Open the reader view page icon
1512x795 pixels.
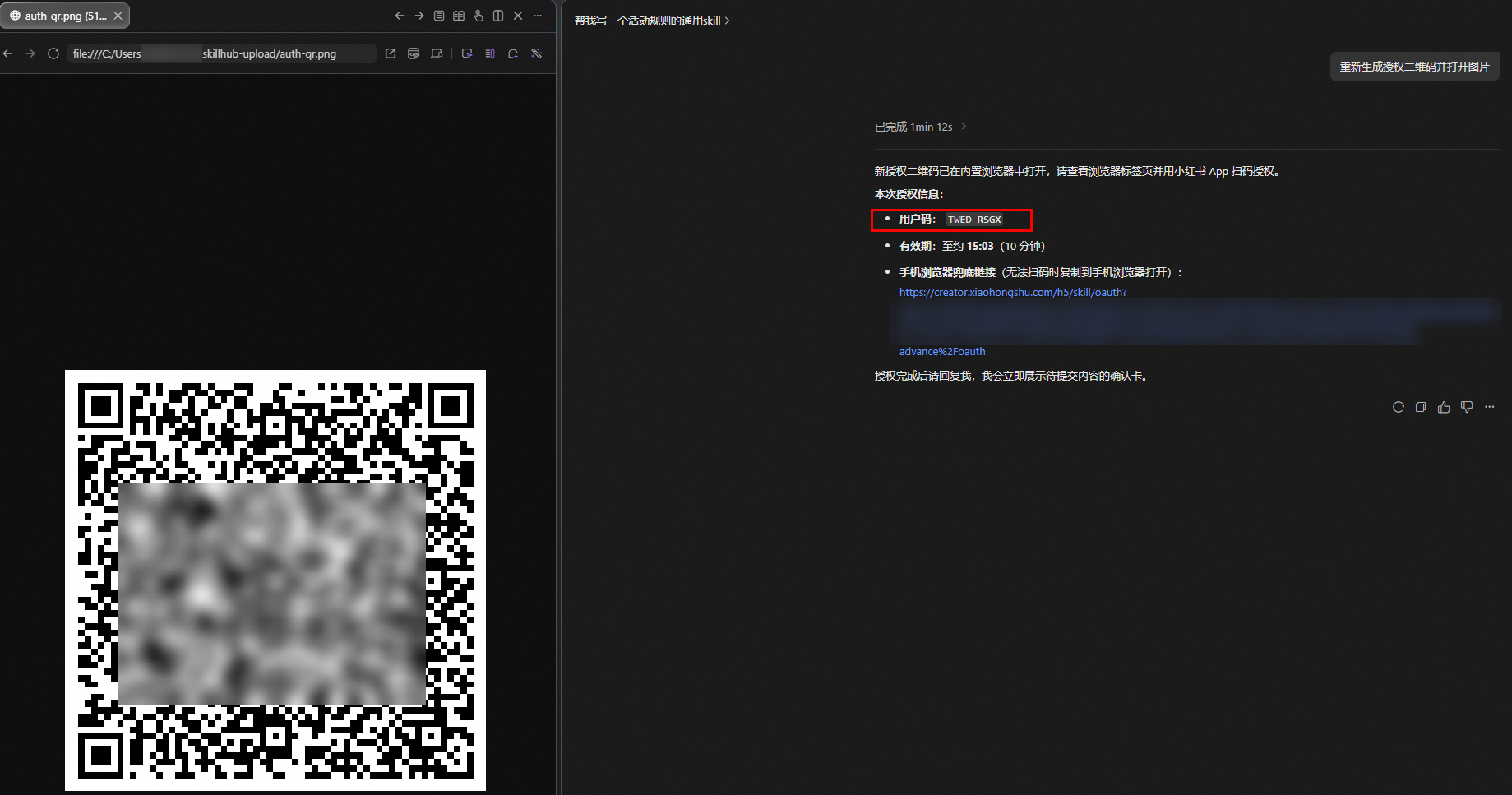439,16
